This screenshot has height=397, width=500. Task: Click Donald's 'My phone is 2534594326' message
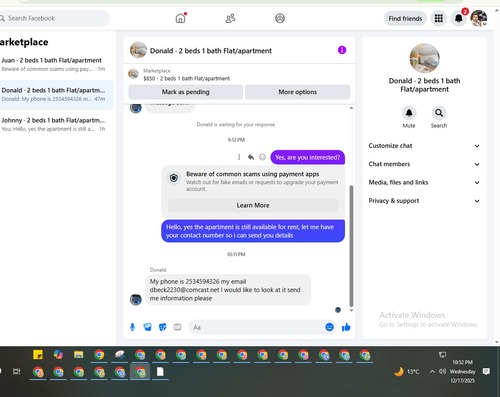(228, 290)
